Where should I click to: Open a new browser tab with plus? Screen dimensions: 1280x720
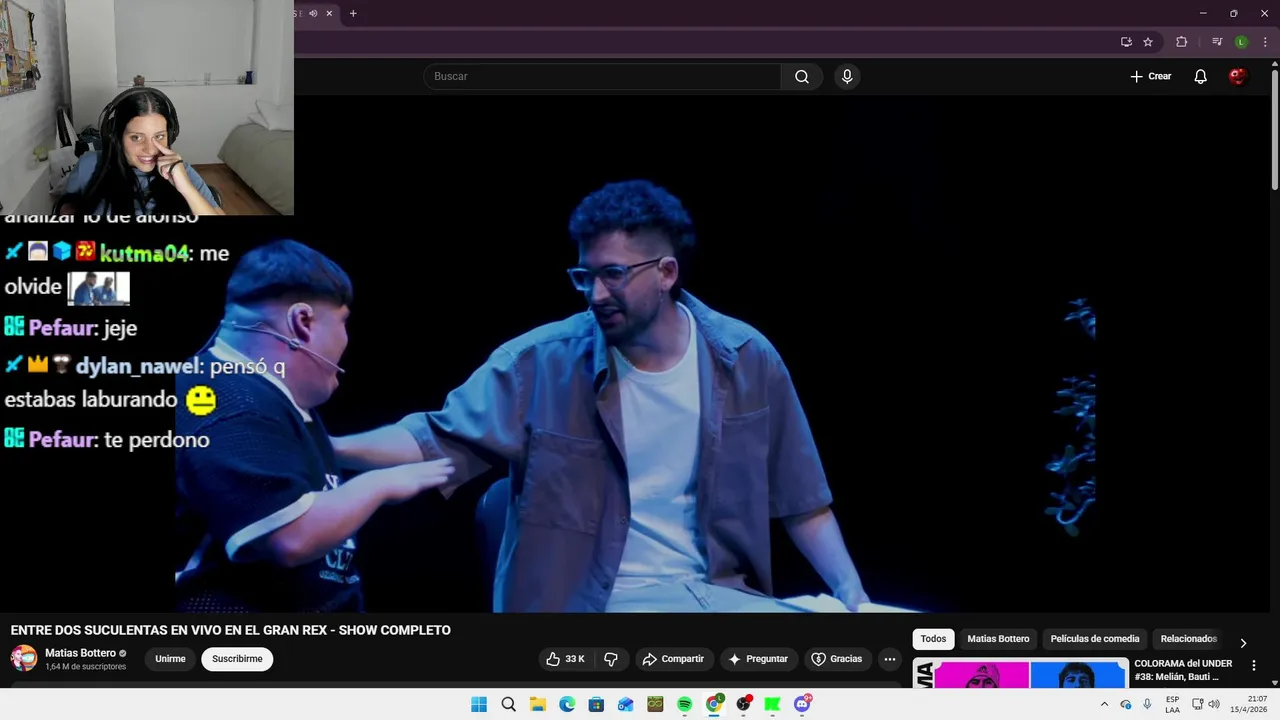(x=353, y=13)
